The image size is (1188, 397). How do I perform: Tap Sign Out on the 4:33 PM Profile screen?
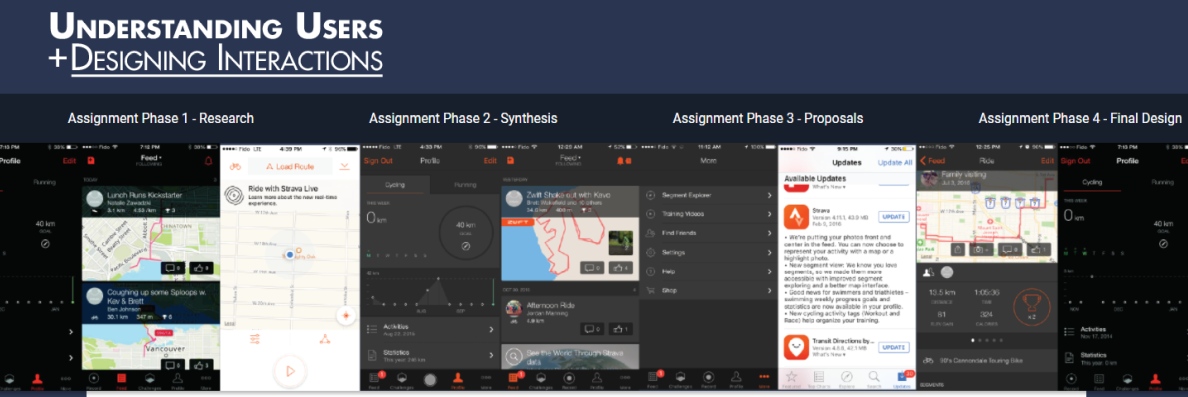(x=378, y=161)
